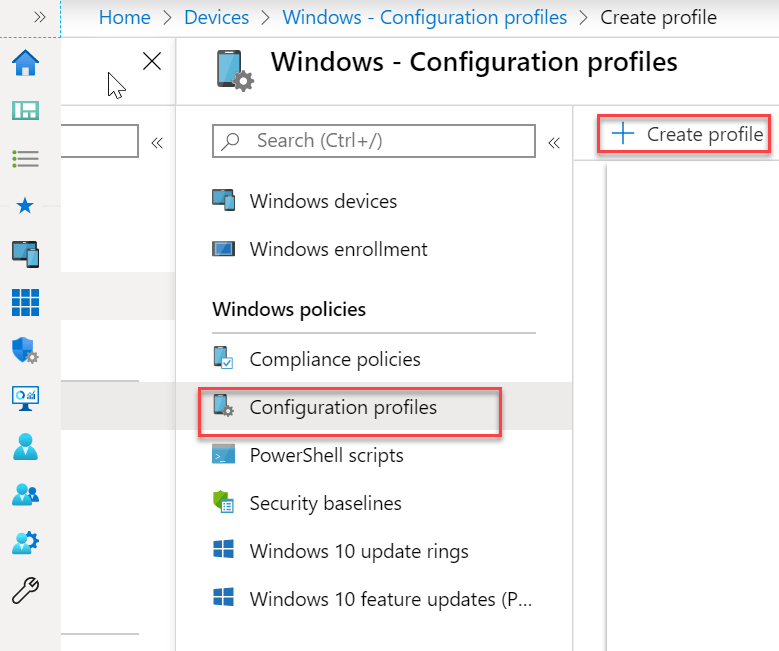The image size is (779, 651).
Task: Open the Groups icon in sidebar
Action: tap(25, 494)
